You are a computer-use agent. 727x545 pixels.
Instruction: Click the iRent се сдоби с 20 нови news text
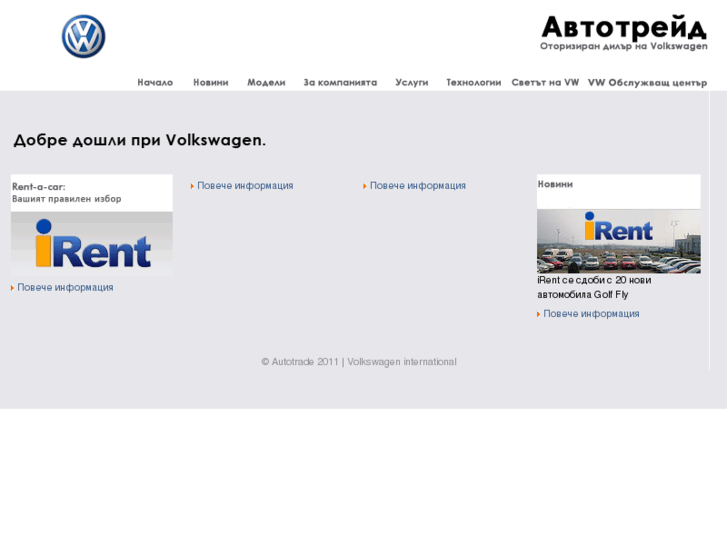tap(594, 287)
